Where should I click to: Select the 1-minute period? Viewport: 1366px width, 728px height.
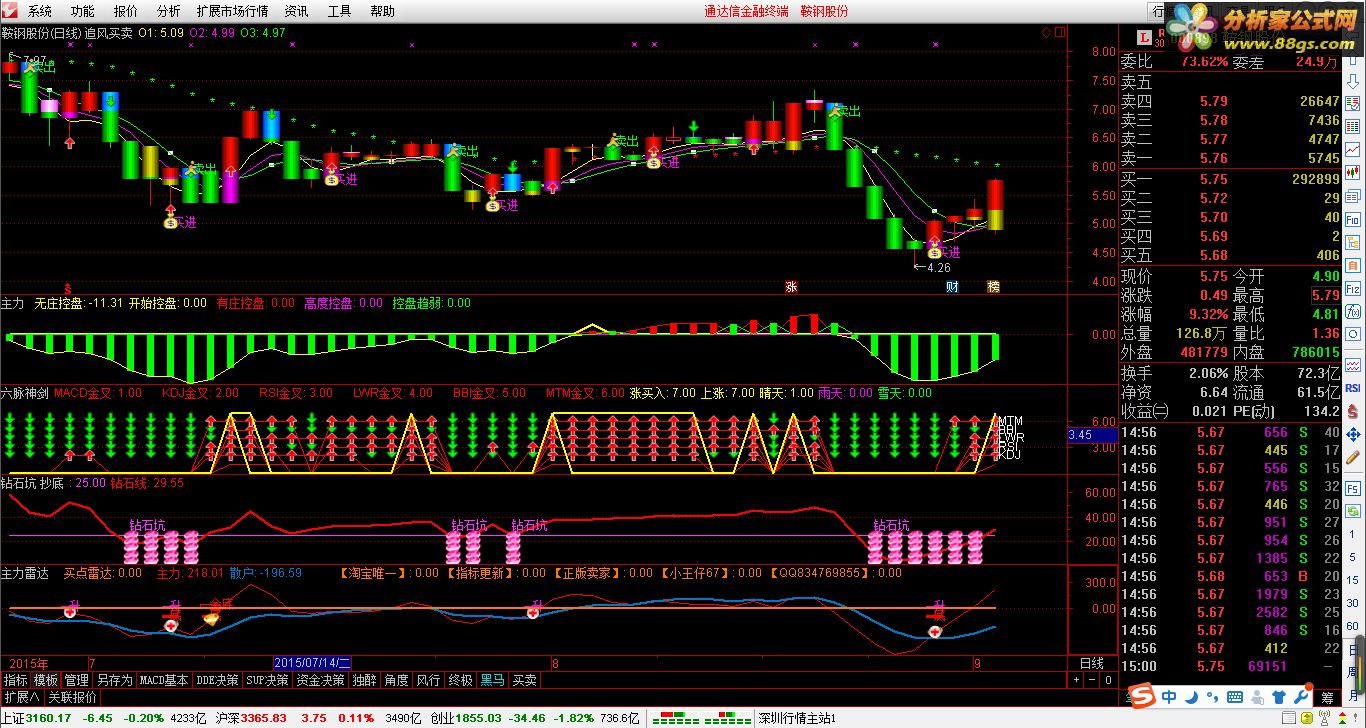1353,534
